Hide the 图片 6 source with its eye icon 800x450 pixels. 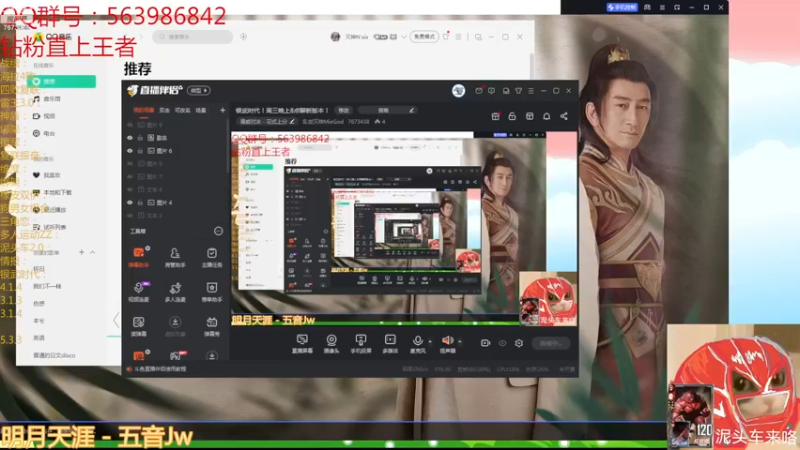pyautogui.click(x=130, y=151)
